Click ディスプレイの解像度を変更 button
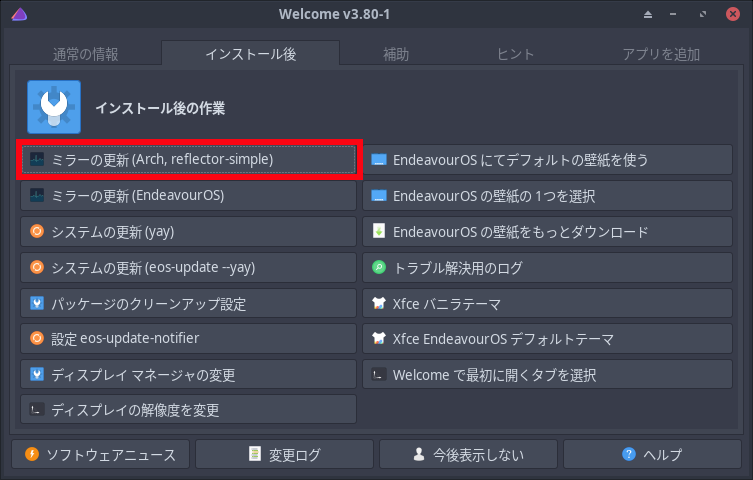 [x=189, y=409]
